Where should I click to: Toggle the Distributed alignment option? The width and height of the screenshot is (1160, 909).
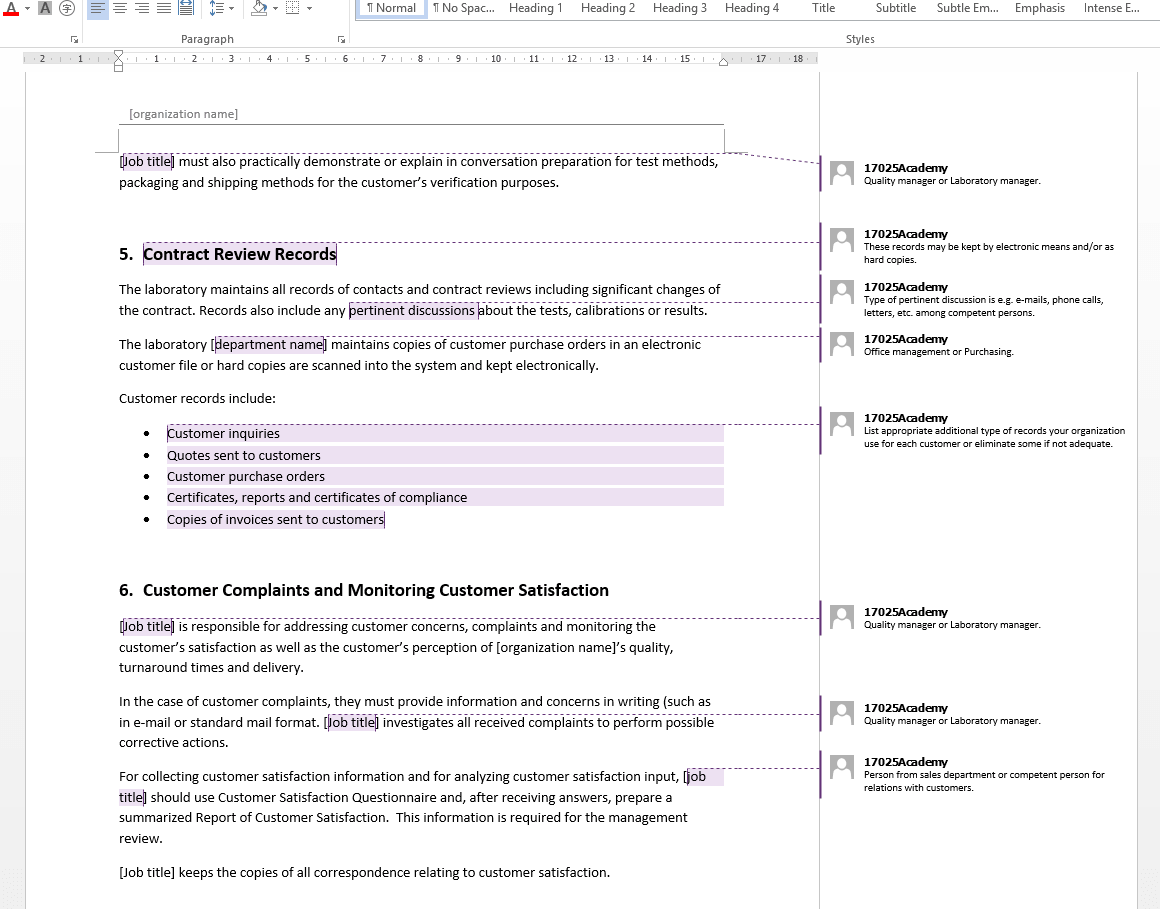coord(185,9)
